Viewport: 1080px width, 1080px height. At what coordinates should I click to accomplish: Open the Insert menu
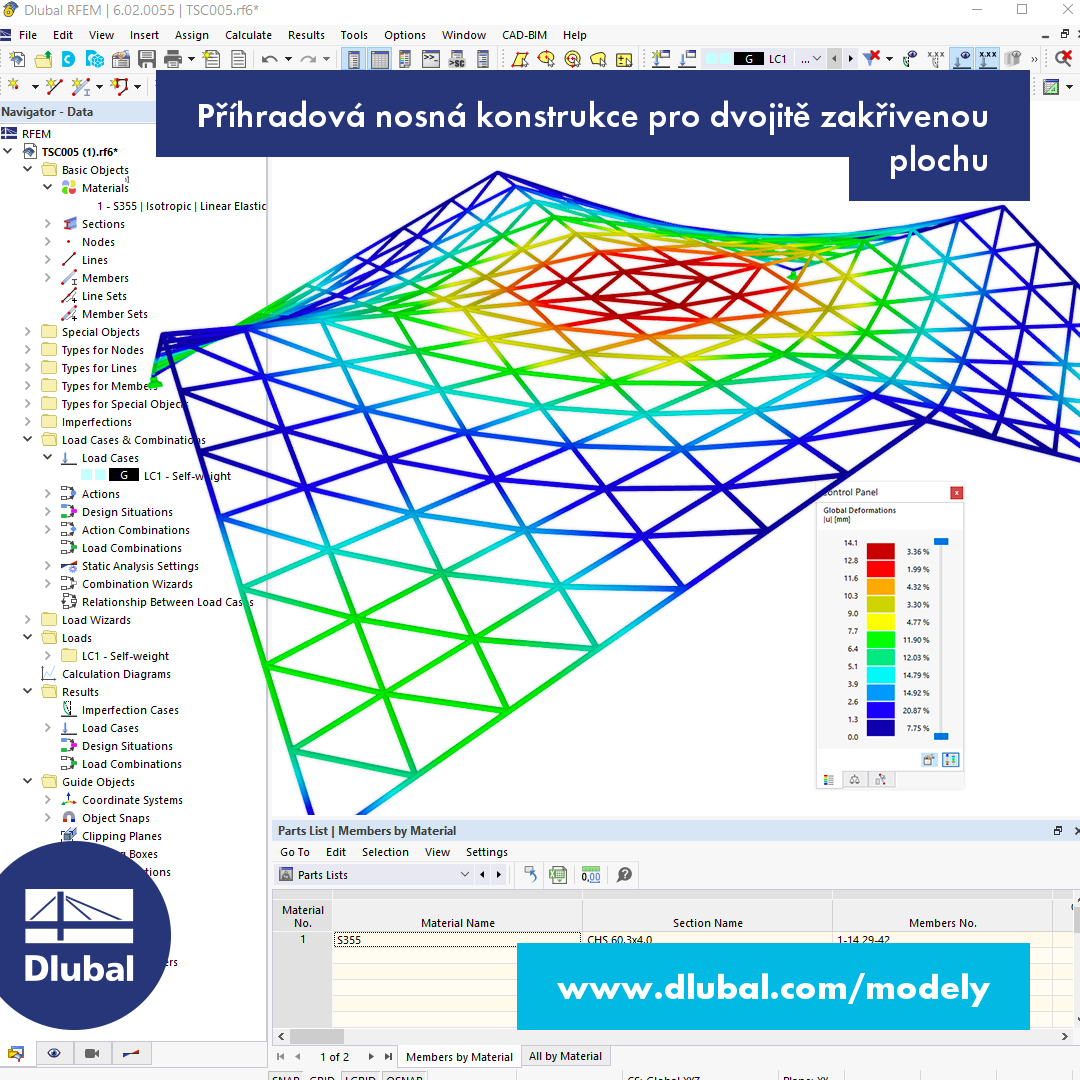pos(144,35)
